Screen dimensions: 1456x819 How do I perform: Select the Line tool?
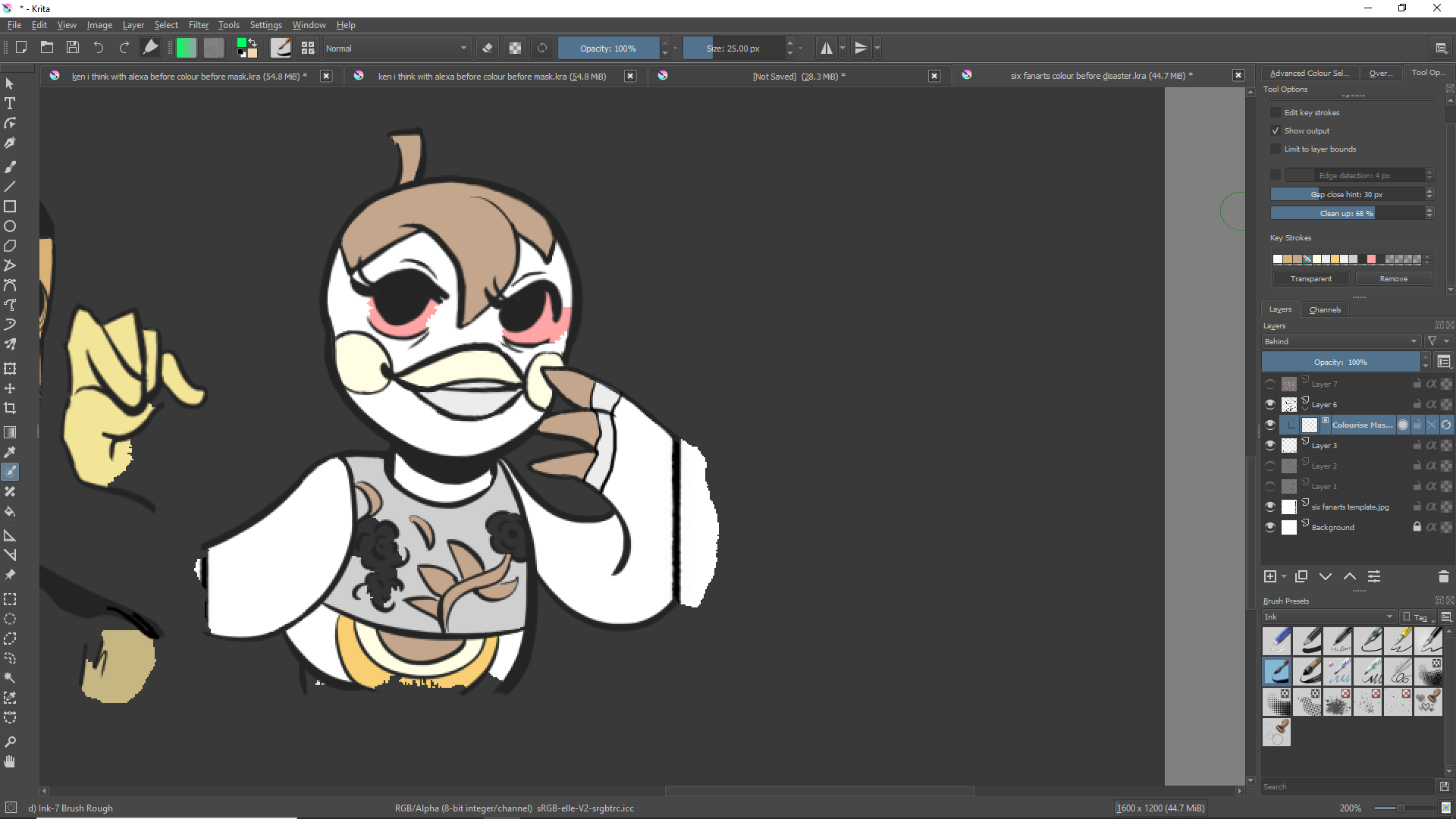pos(10,187)
